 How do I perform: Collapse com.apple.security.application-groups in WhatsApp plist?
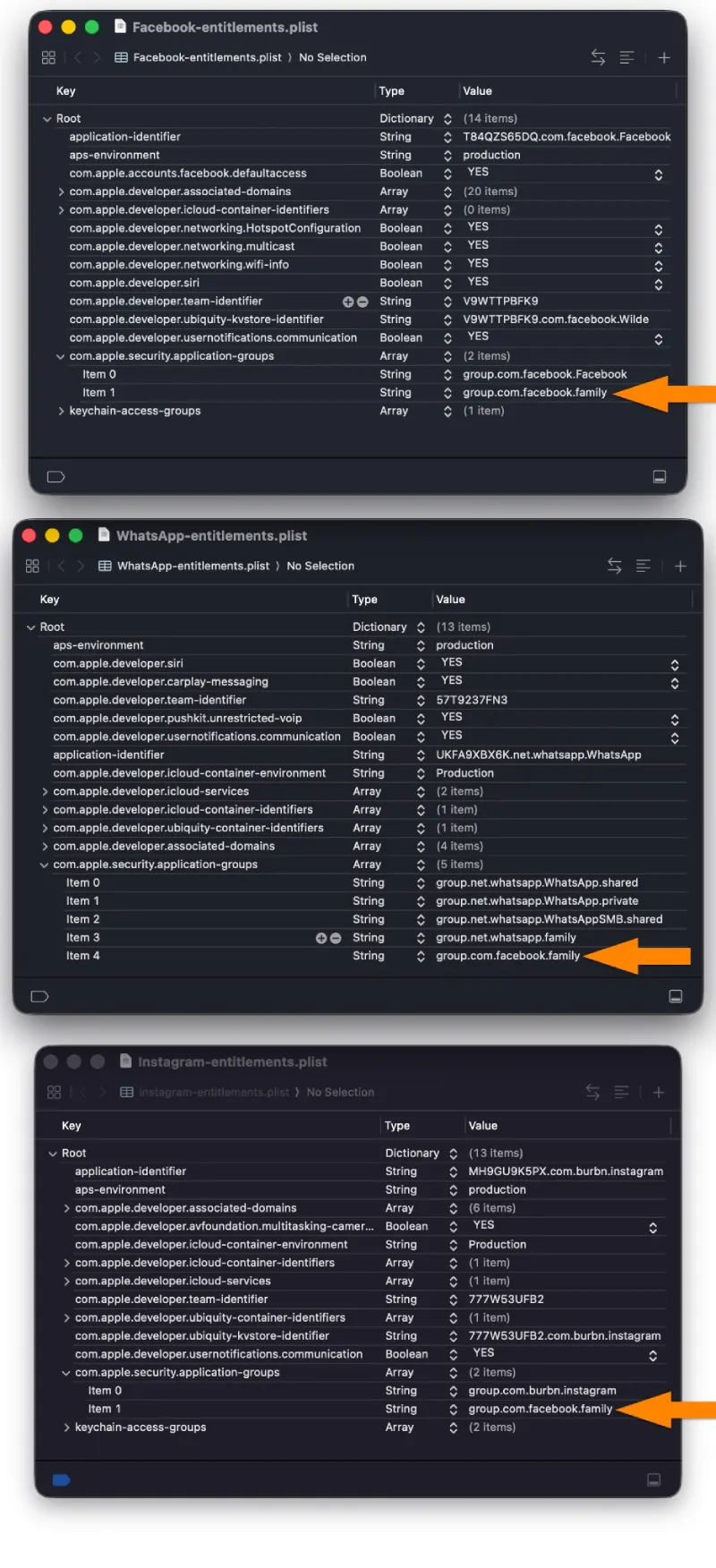click(x=45, y=865)
